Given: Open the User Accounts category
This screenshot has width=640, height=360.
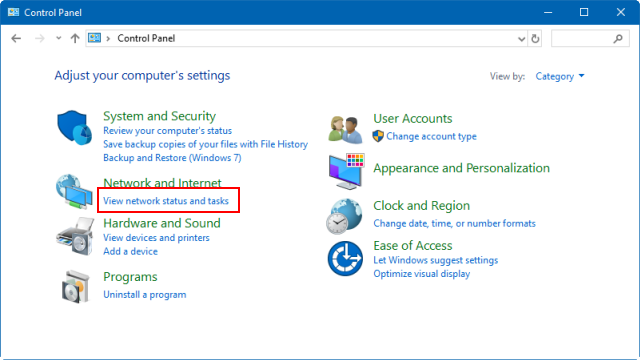Looking at the screenshot, I should [x=413, y=118].
